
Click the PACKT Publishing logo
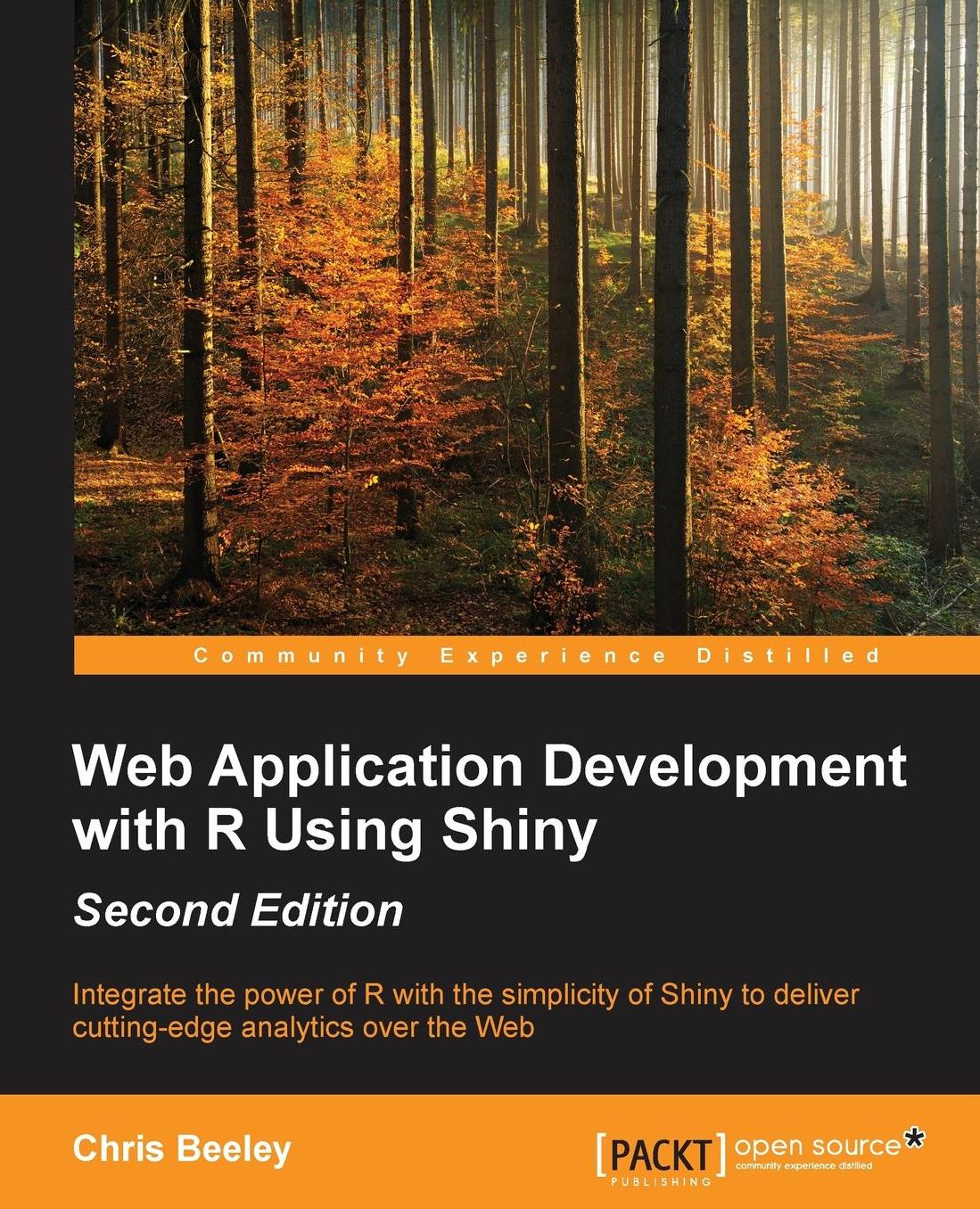coord(661,1159)
